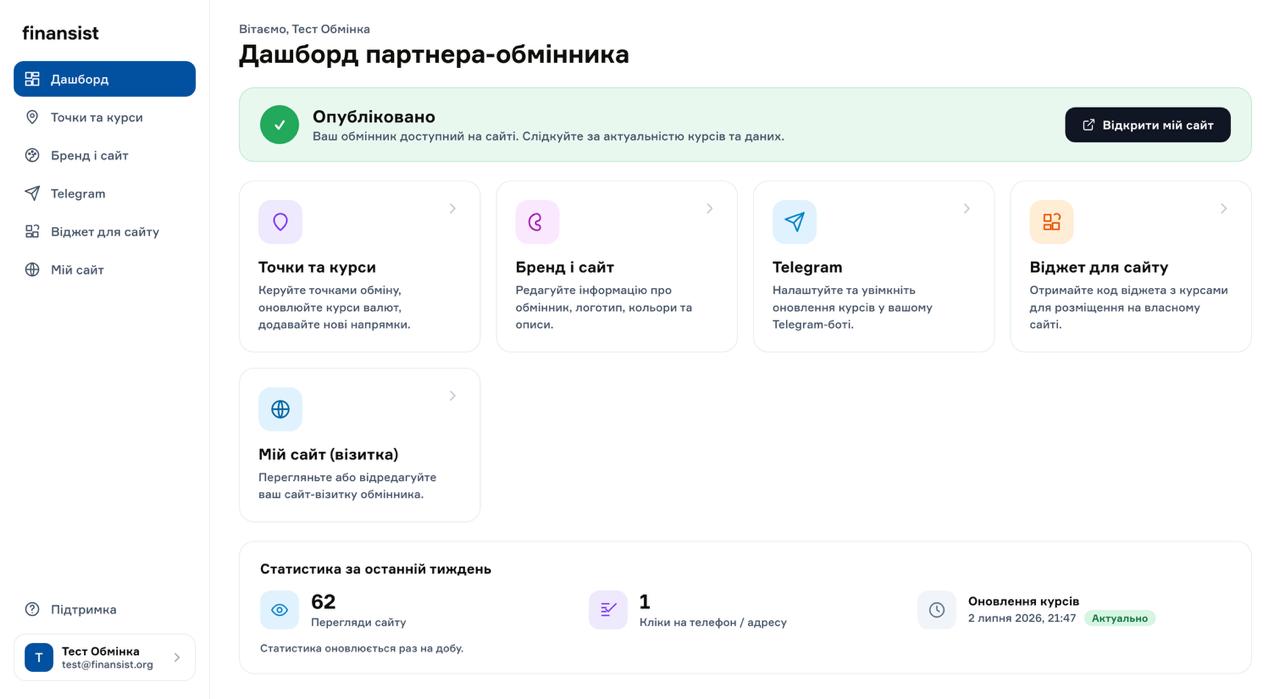Screen dimensions: 1280x699
Task: Click the Вітаємо, Тест Обмінка greeting
Action: (x=304, y=29)
